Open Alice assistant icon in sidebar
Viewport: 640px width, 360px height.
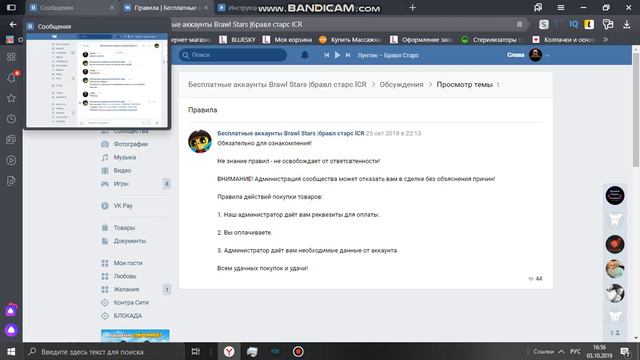[11, 330]
